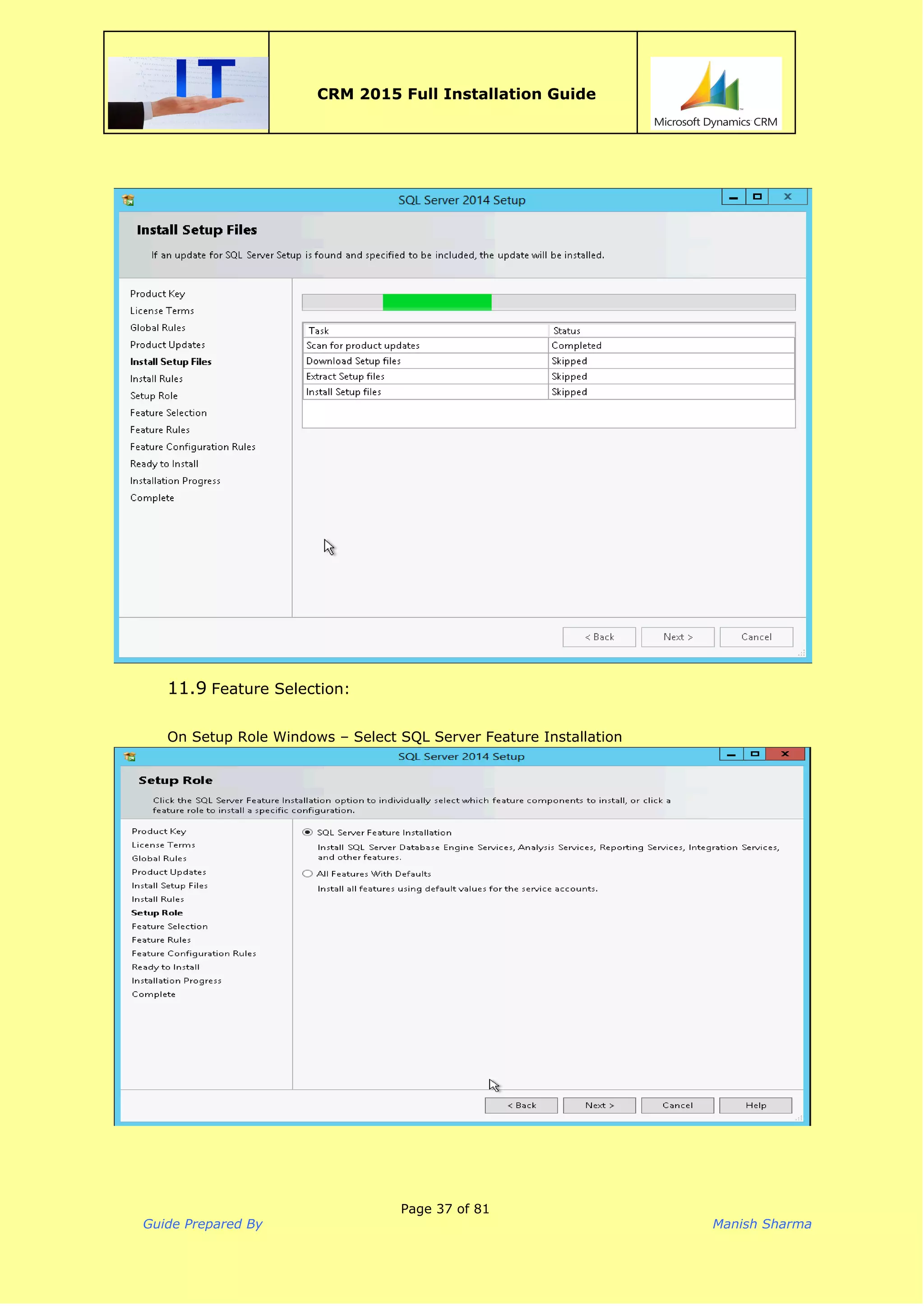Click Feature Selection step in Install Setup Files window
This screenshot has height=1306, width=924.
168,414
